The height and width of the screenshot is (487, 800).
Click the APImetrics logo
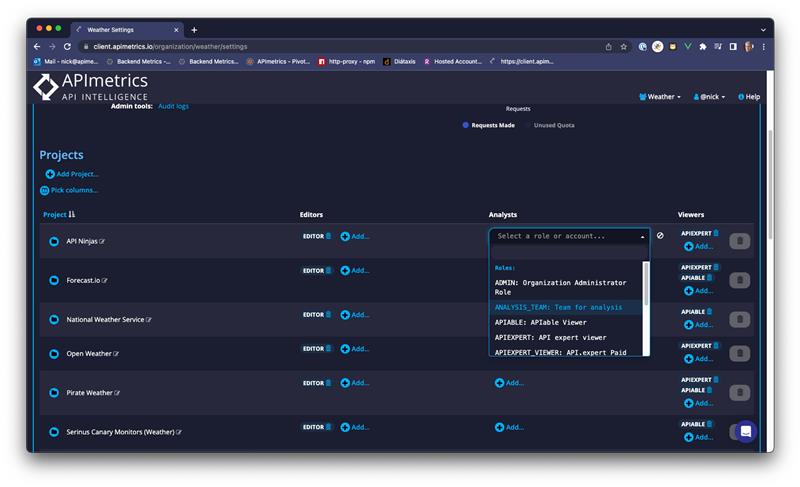click(91, 87)
